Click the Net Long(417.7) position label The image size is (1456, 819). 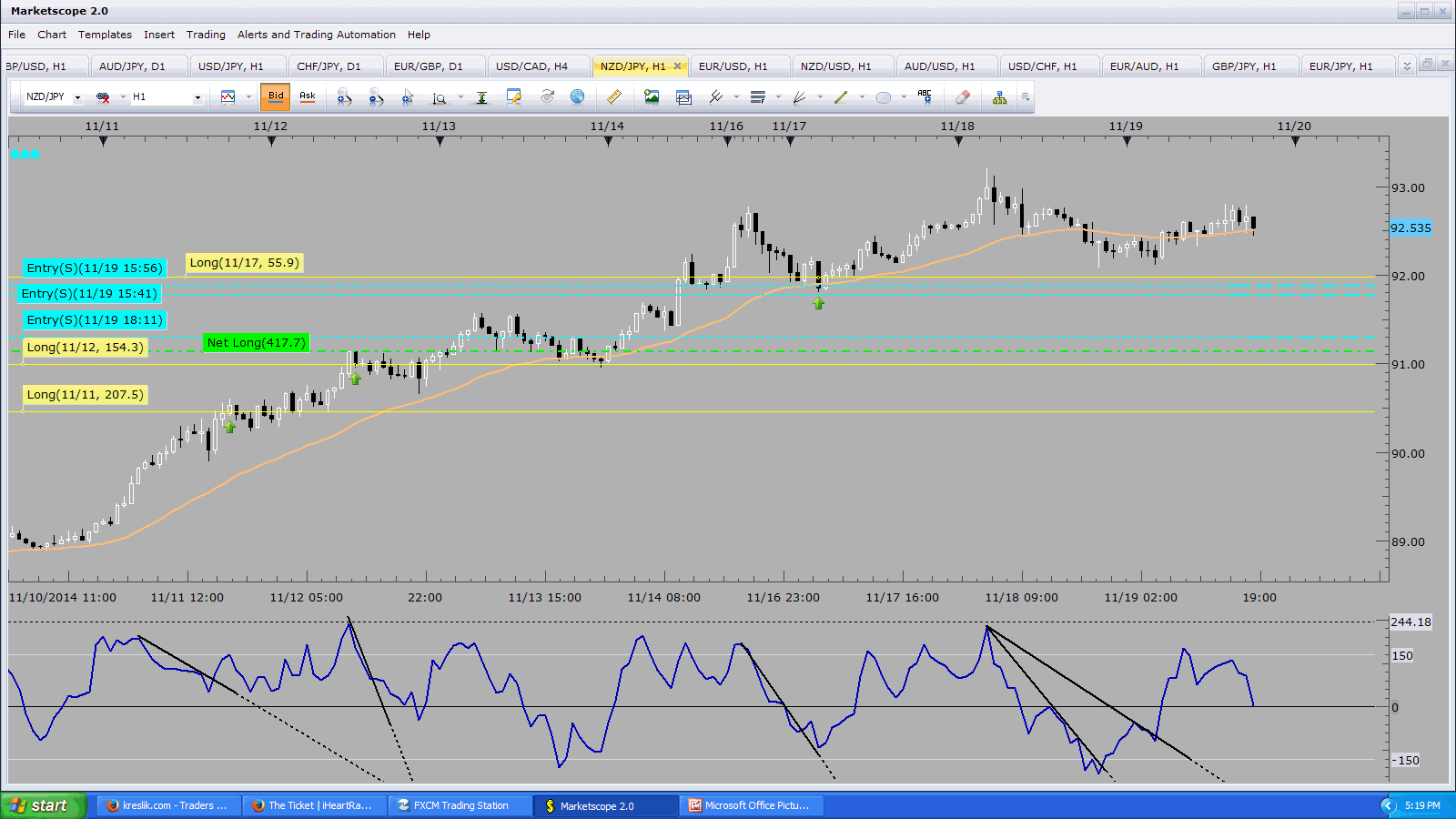pyautogui.click(x=256, y=343)
